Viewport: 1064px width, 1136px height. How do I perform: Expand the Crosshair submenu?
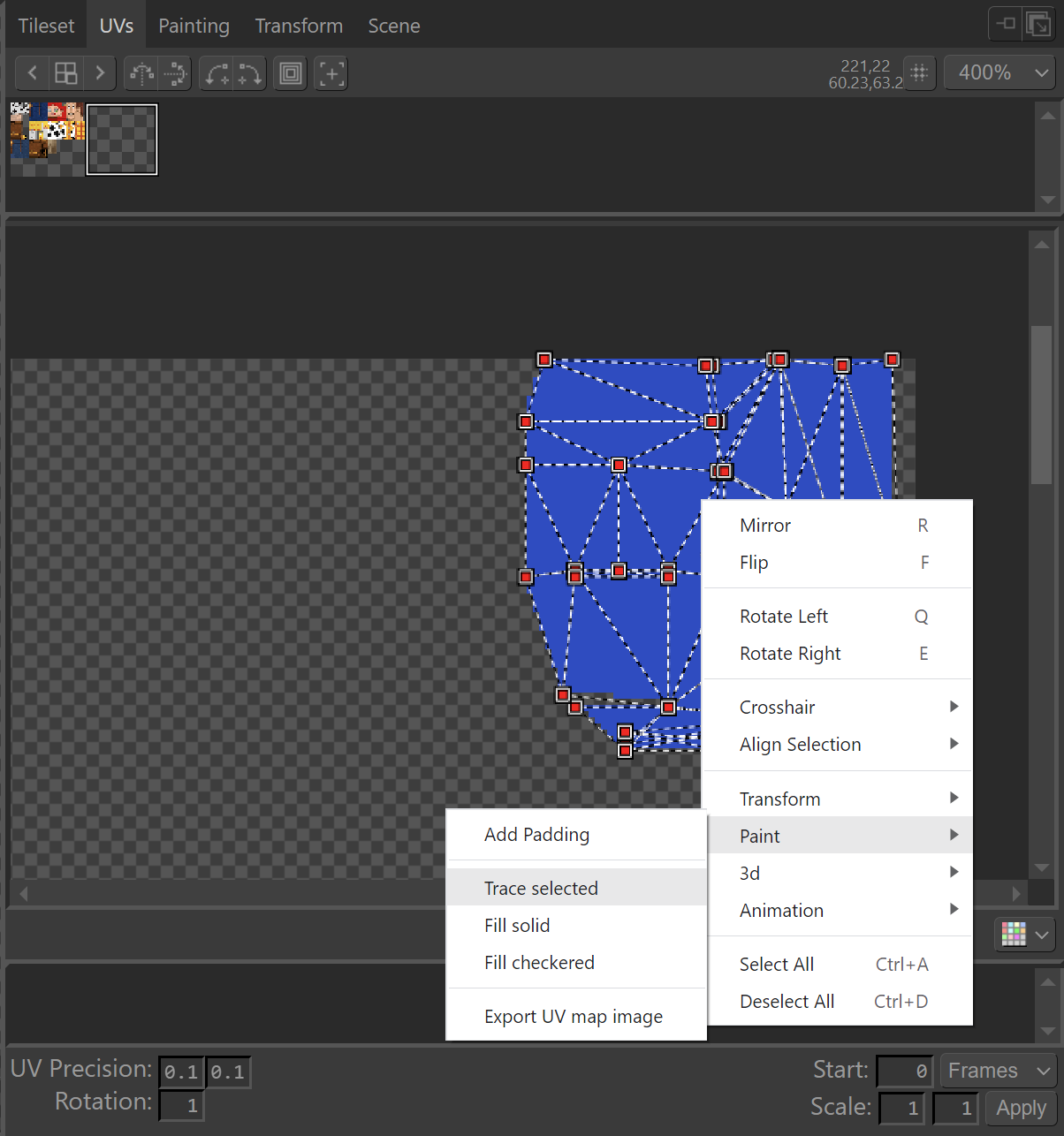click(x=840, y=707)
